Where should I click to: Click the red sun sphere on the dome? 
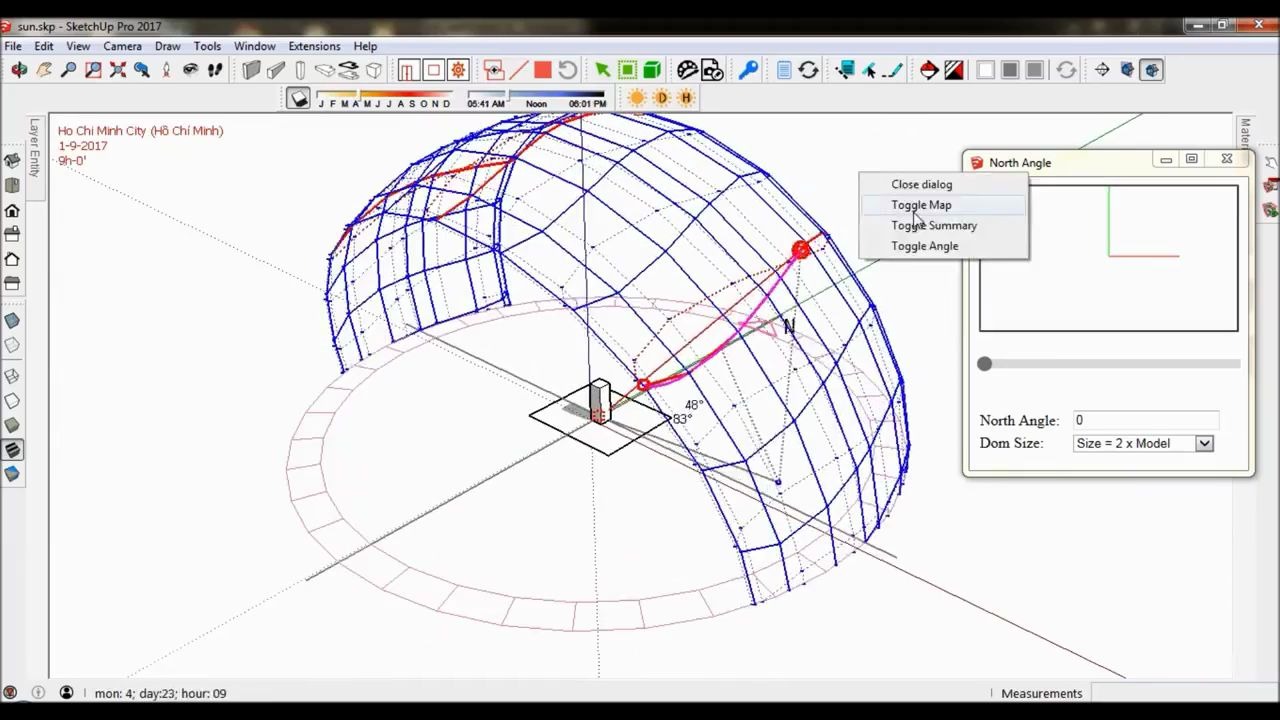(x=800, y=250)
